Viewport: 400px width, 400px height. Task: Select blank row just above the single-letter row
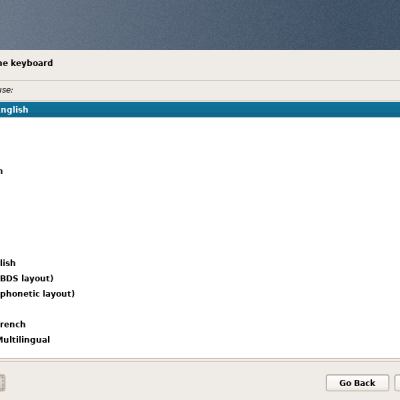click(200, 156)
